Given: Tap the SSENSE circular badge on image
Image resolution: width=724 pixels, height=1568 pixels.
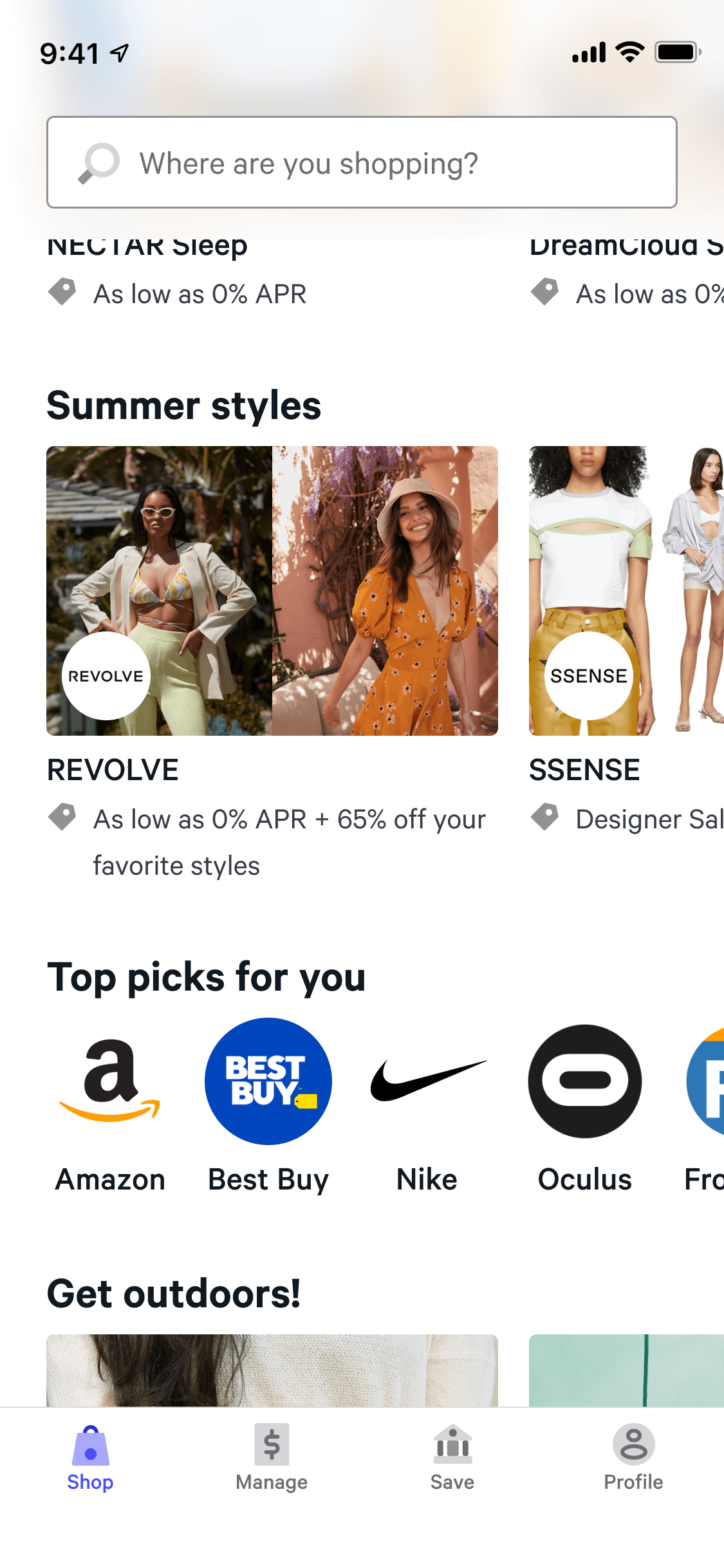Looking at the screenshot, I should tap(589, 676).
